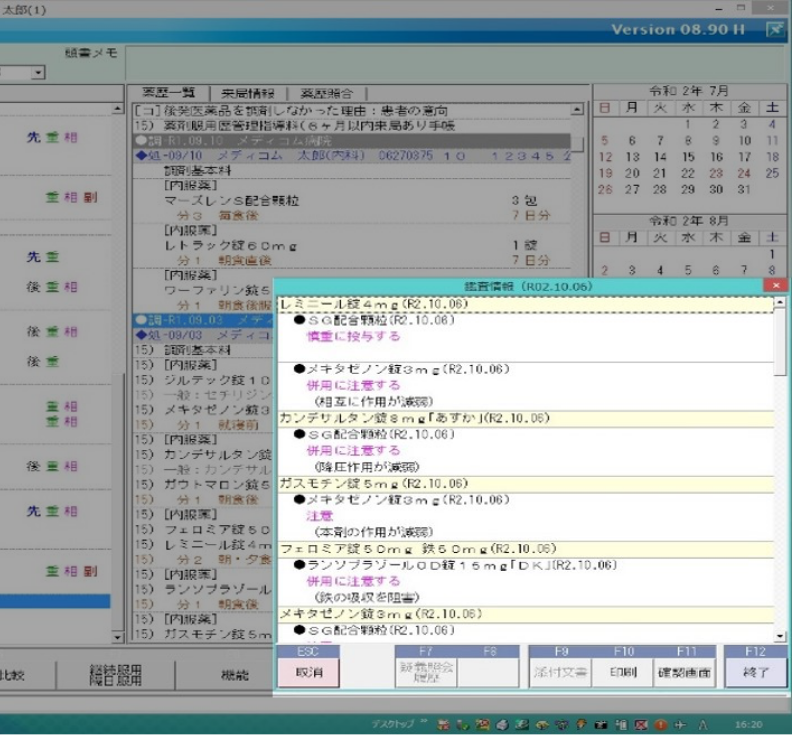This screenshot has height=736, width=792.
Task: Click the orange alert icon in system tray
Action: coord(660,724)
